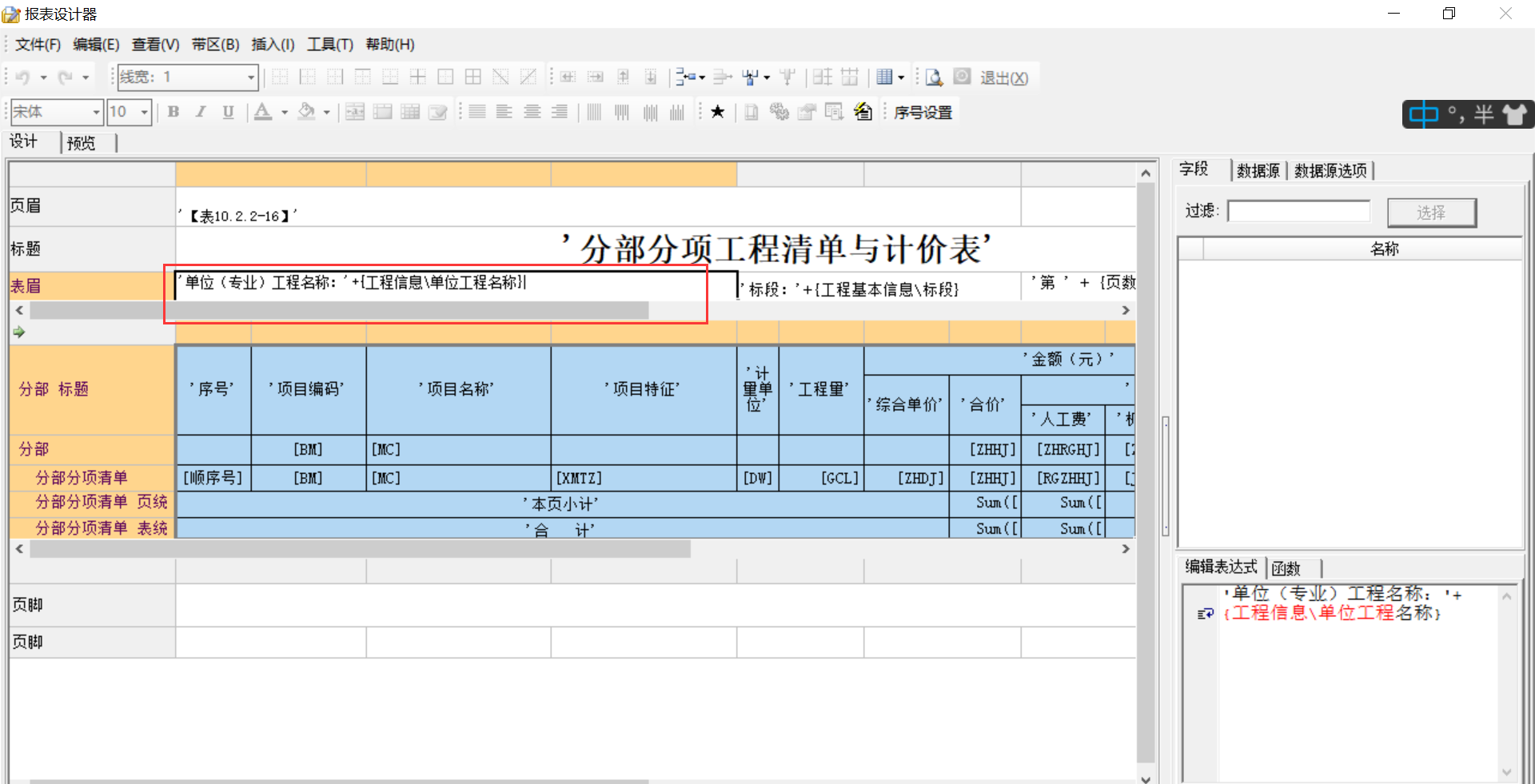Image resolution: width=1535 pixels, height=784 pixels.
Task: Apply inner cross borders icon
Action: tap(418, 77)
